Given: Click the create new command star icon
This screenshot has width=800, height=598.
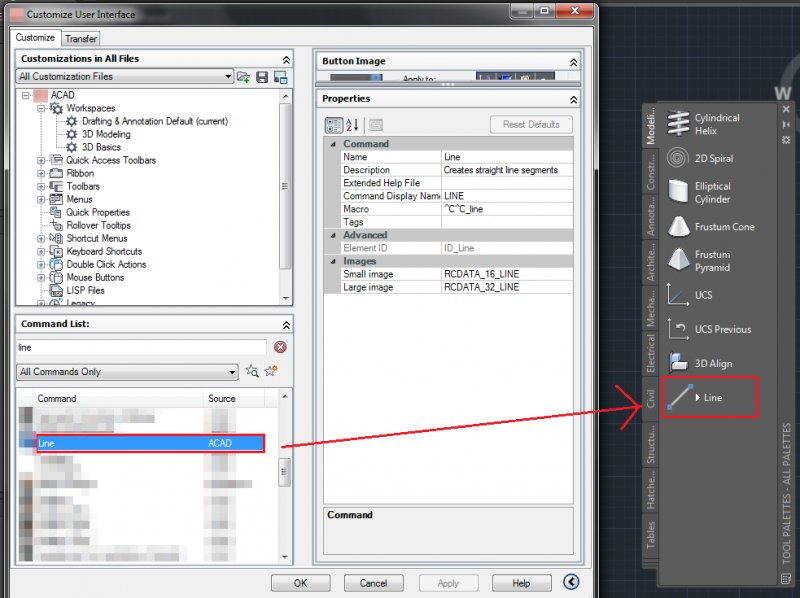Looking at the screenshot, I should coord(270,371).
